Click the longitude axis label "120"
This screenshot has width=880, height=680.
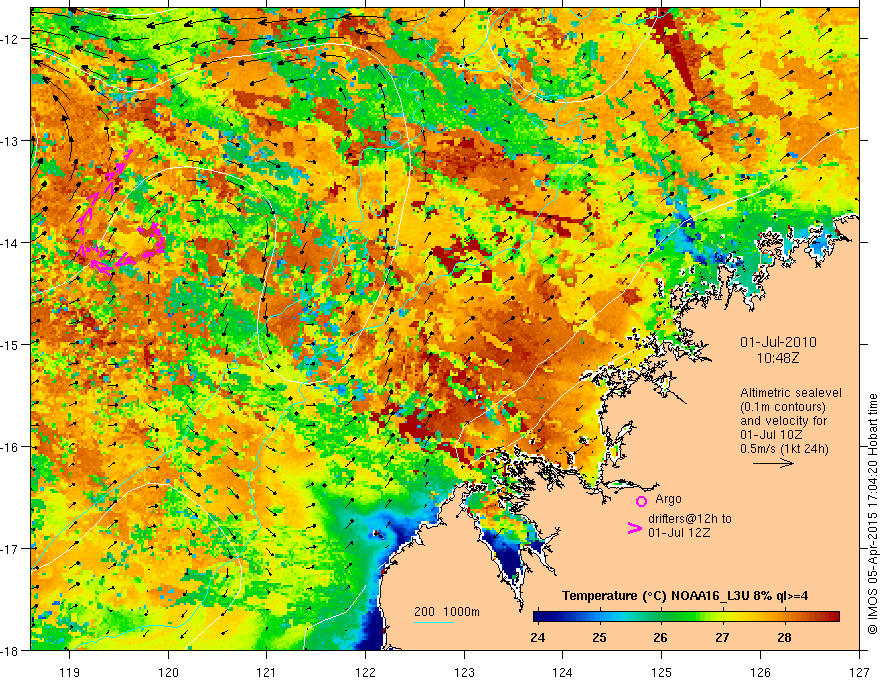168,672
